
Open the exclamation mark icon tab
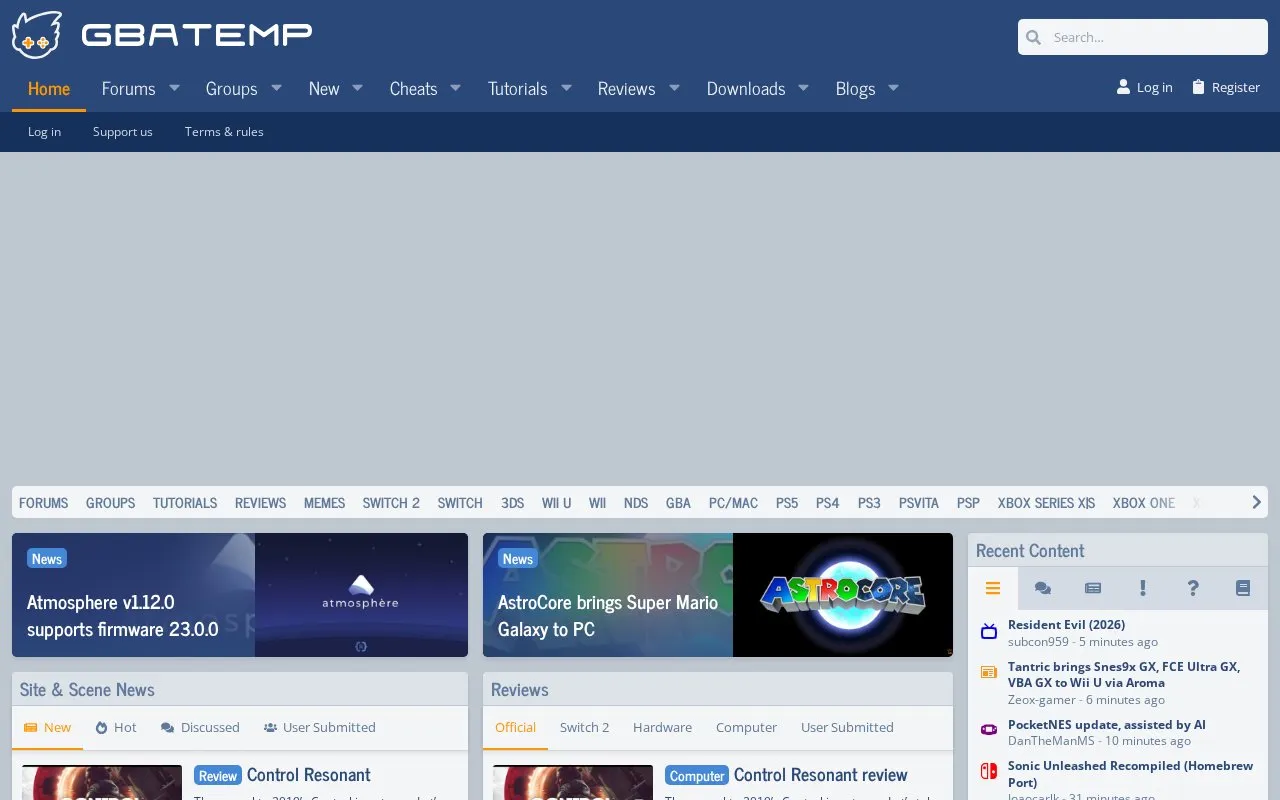pyautogui.click(x=1143, y=588)
